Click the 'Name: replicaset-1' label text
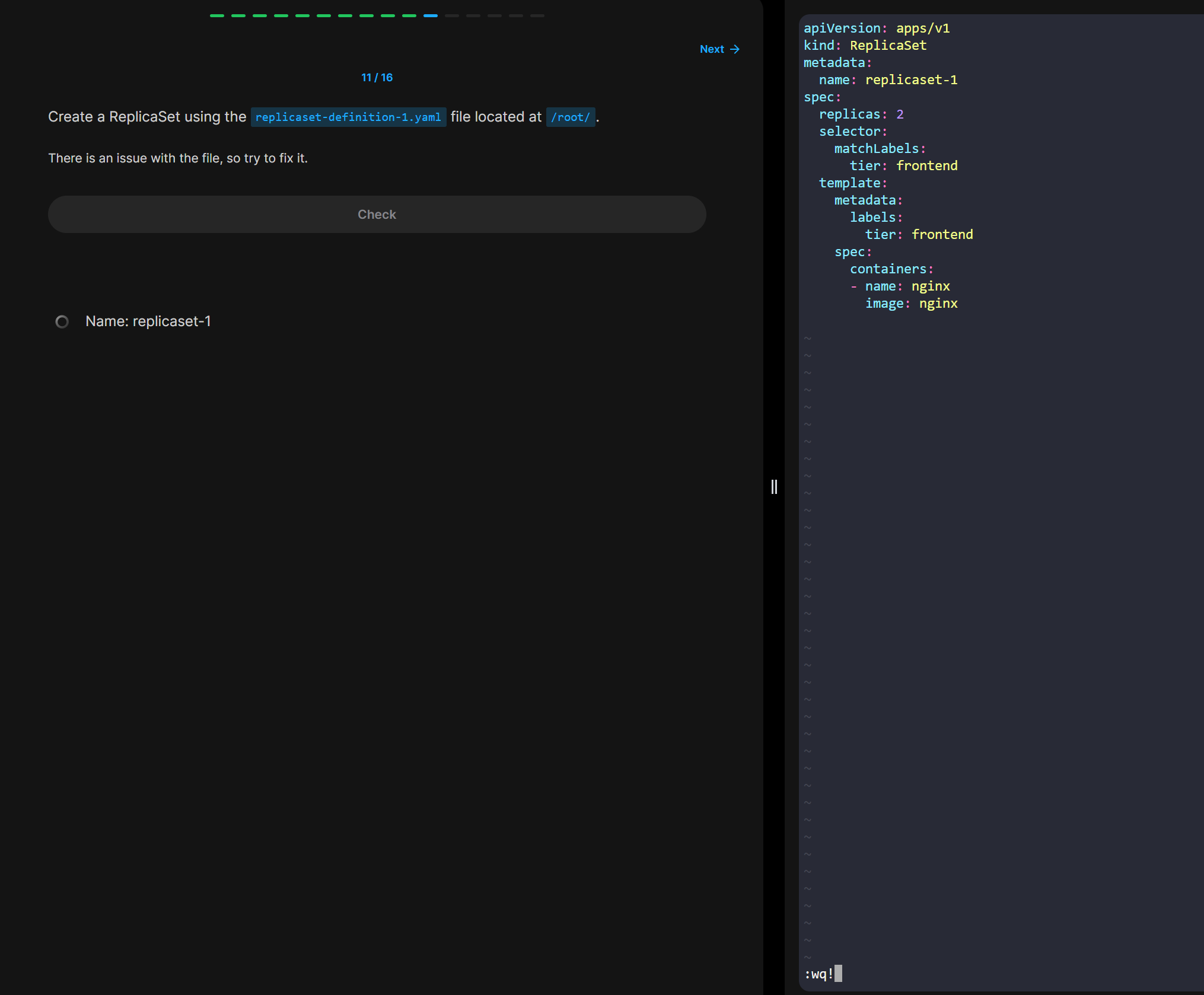 148,321
